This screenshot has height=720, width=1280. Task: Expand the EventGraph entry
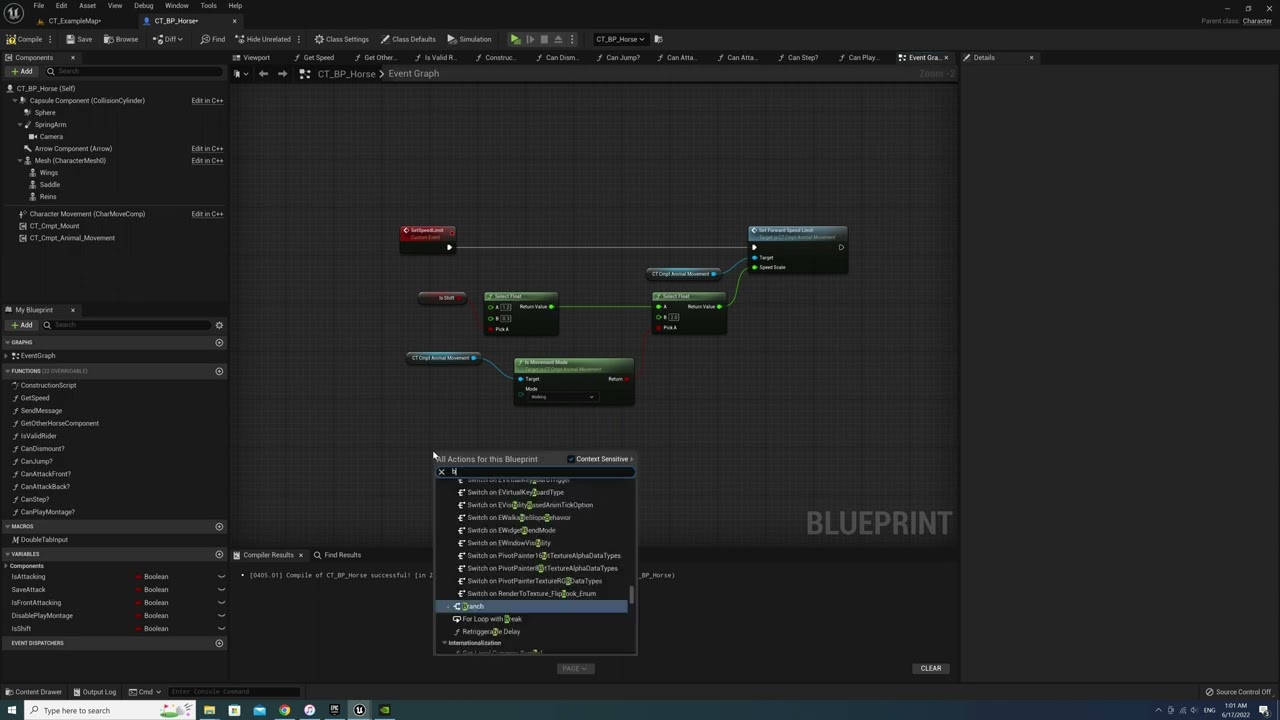pyautogui.click(x=7, y=355)
